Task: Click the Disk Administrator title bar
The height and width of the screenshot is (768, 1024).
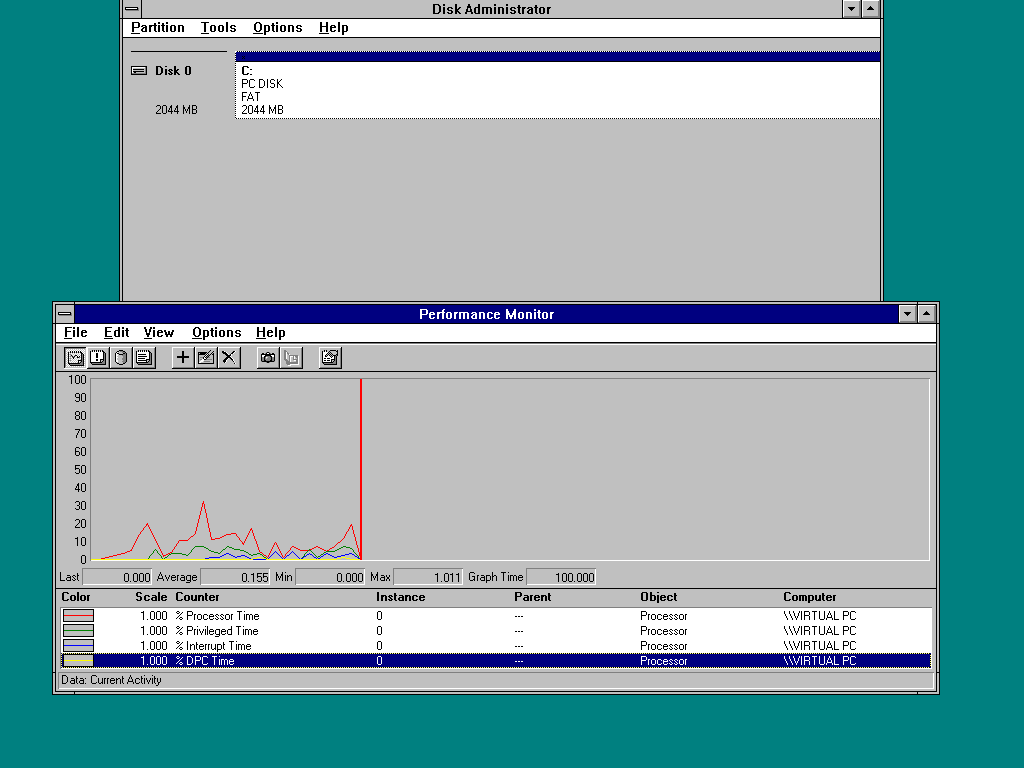Action: tap(491, 8)
